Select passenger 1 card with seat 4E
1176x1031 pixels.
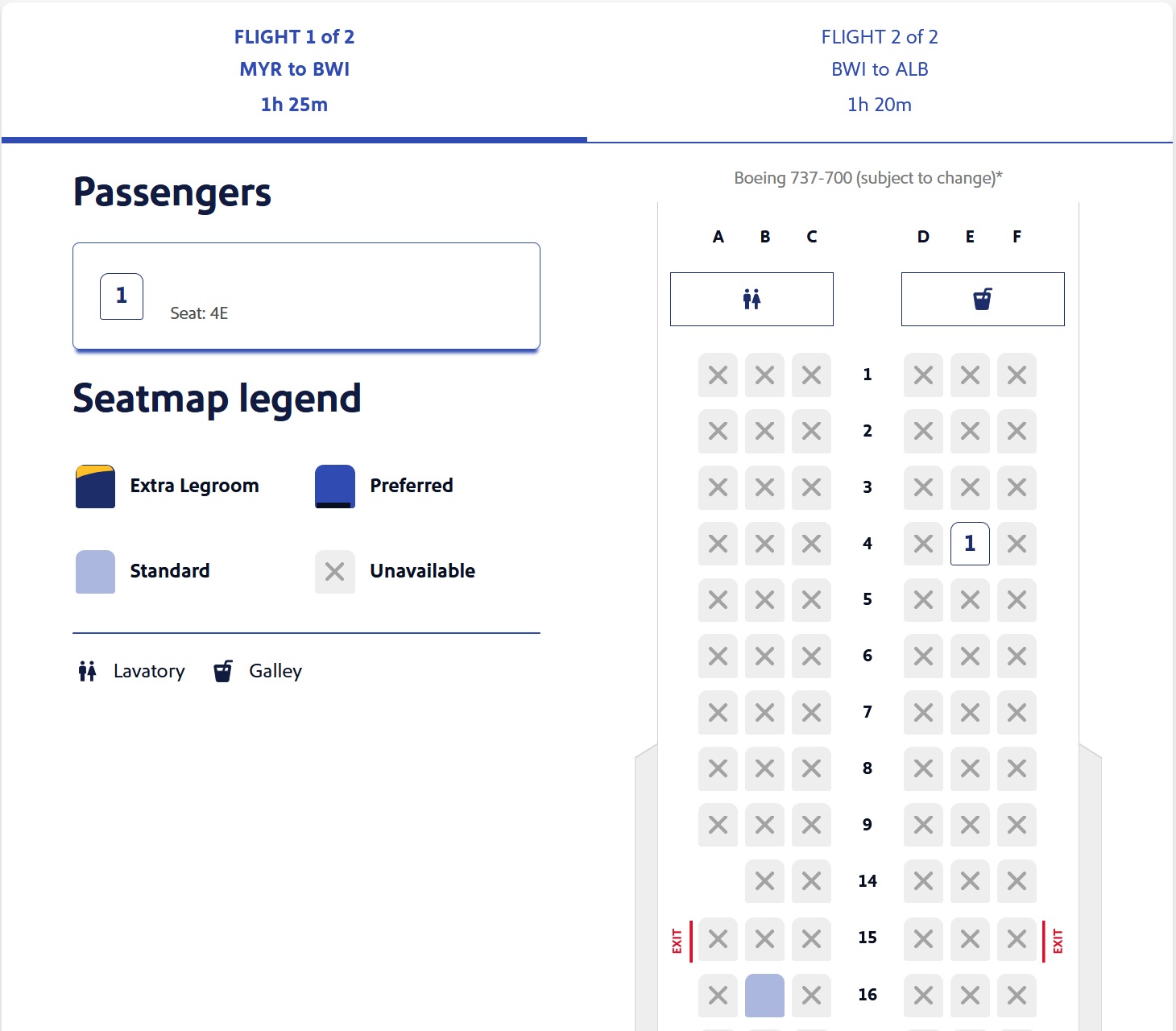(306, 296)
